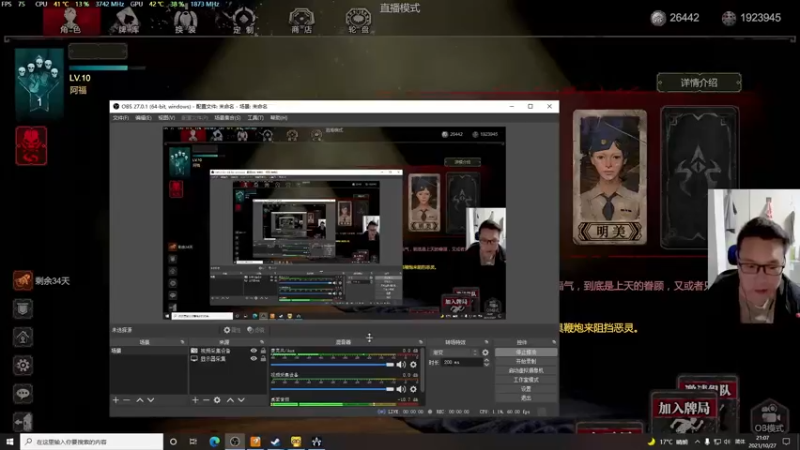Adjust second mixer channel volume slider
800x450 pixels.
click(x=332, y=389)
